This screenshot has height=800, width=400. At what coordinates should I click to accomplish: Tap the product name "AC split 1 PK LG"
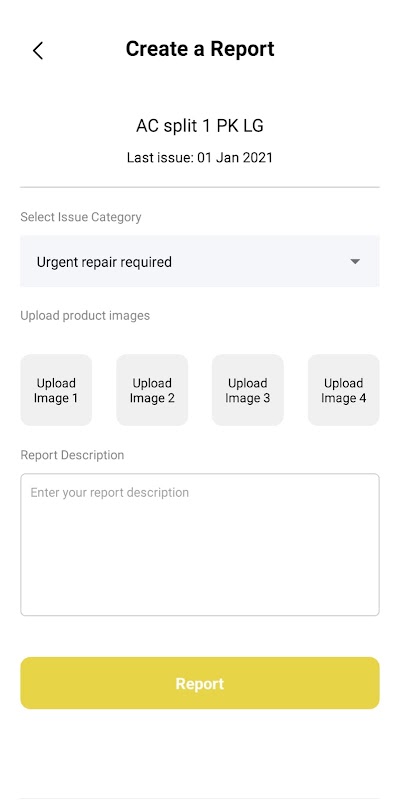200,126
